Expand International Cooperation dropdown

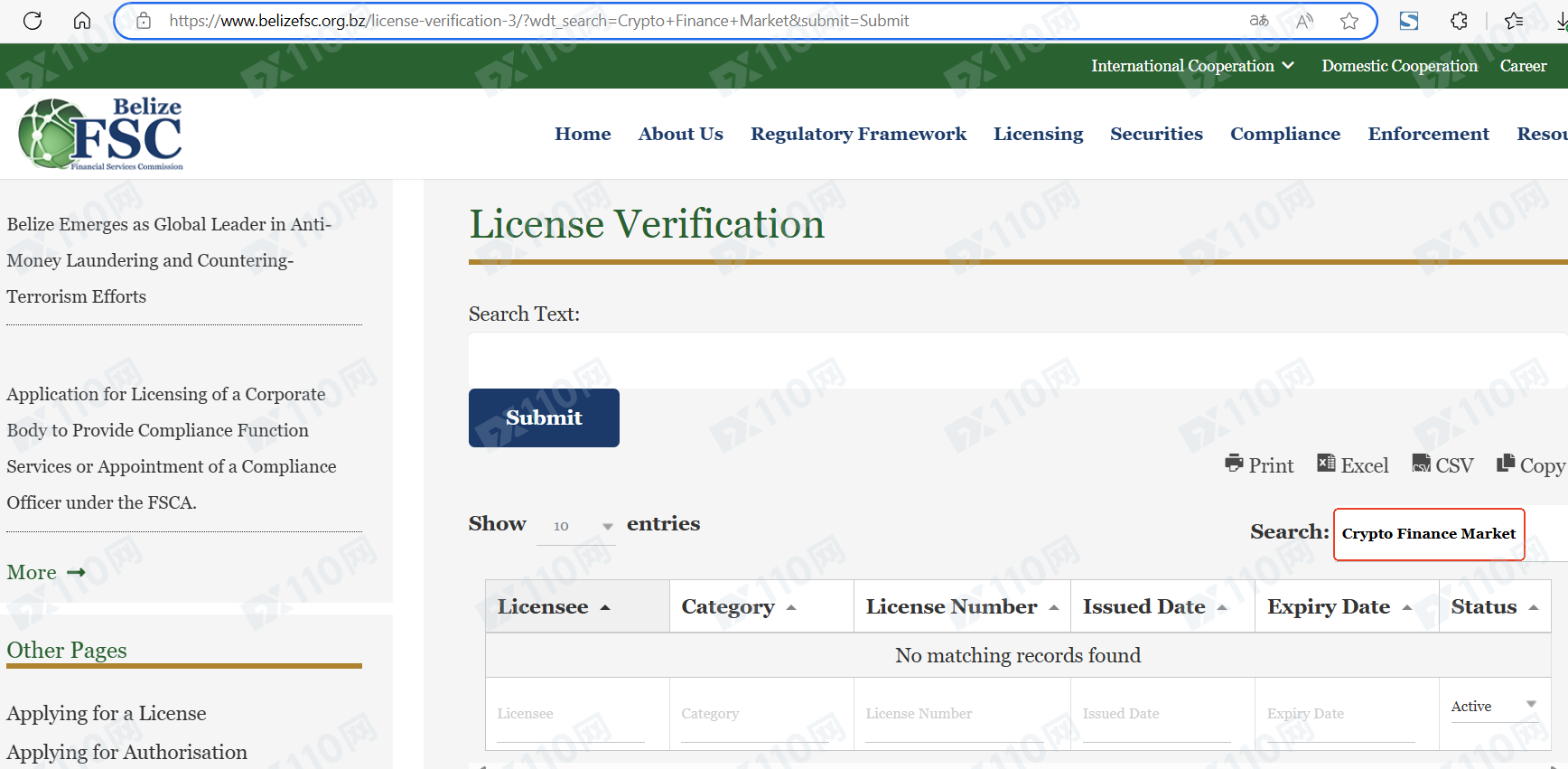[x=1192, y=66]
